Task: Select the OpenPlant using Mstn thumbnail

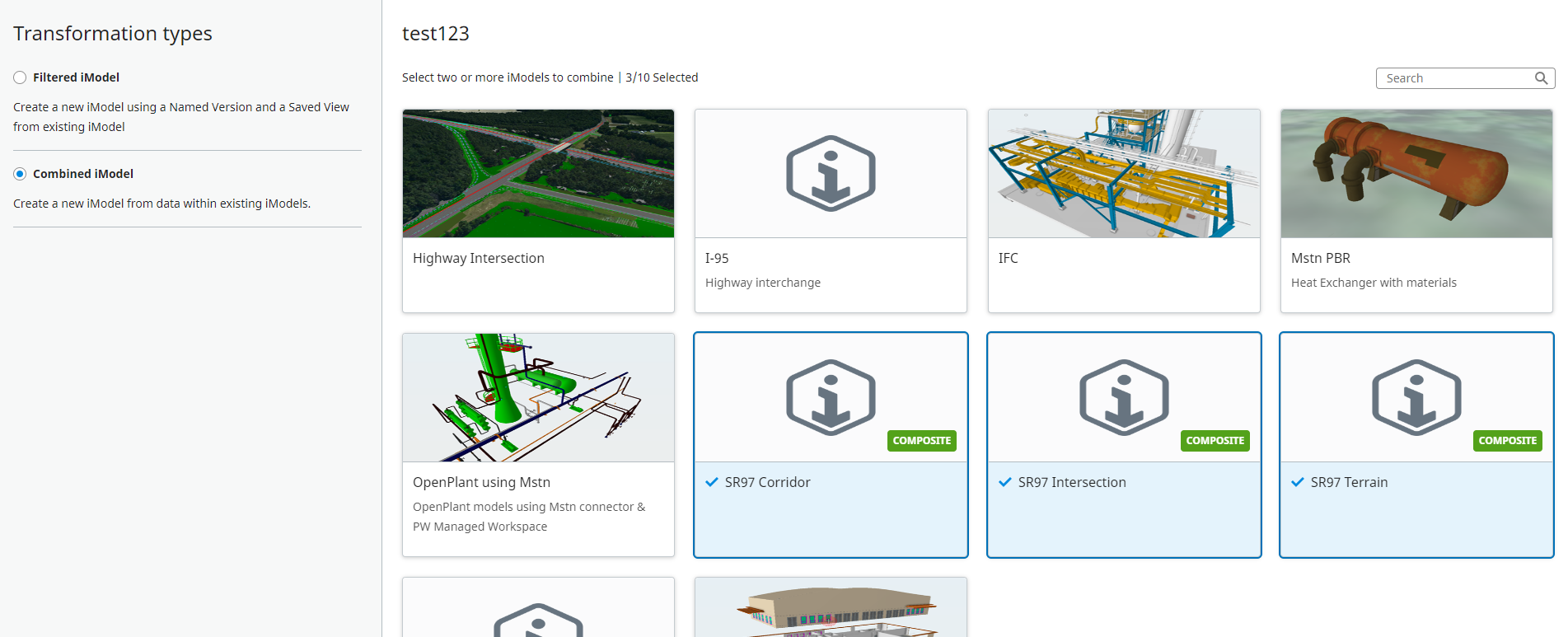Action: pos(538,398)
